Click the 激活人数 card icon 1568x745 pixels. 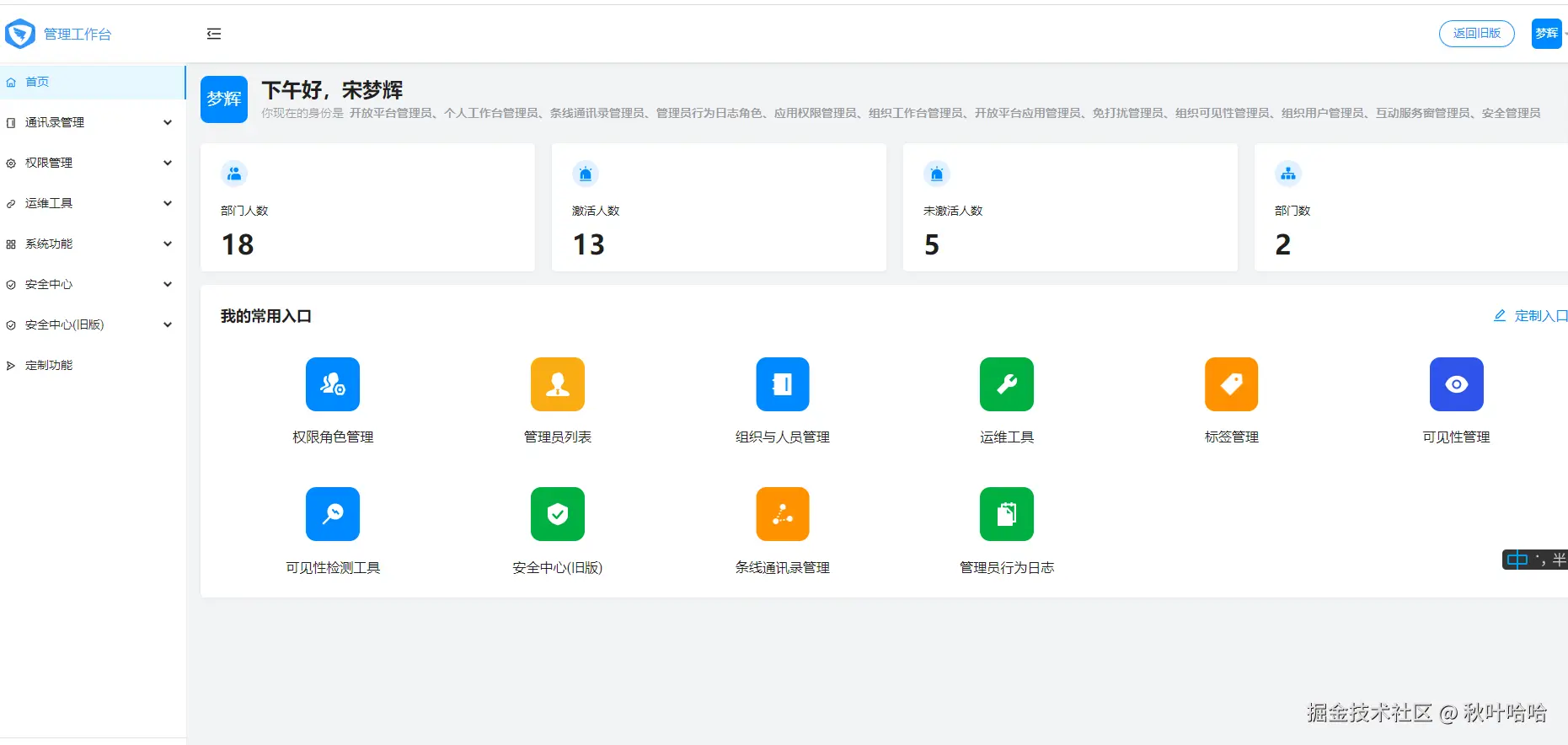(586, 174)
